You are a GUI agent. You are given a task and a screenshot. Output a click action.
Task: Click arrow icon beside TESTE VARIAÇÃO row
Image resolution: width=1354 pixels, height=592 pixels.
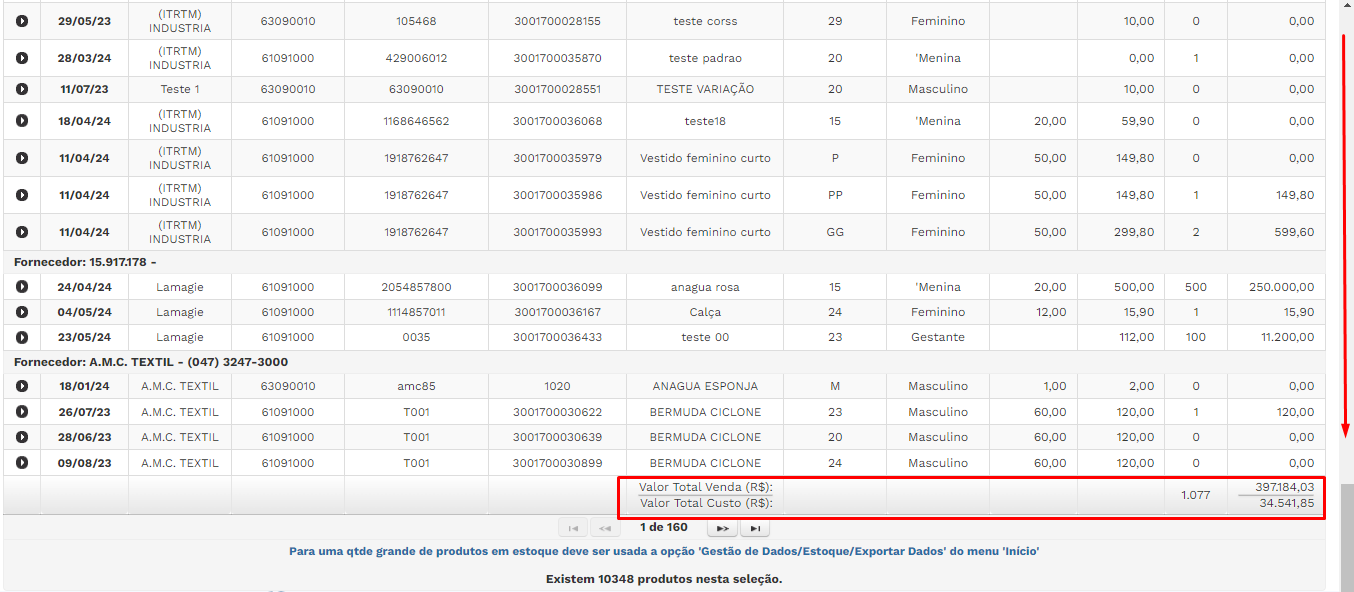click(22, 89)
